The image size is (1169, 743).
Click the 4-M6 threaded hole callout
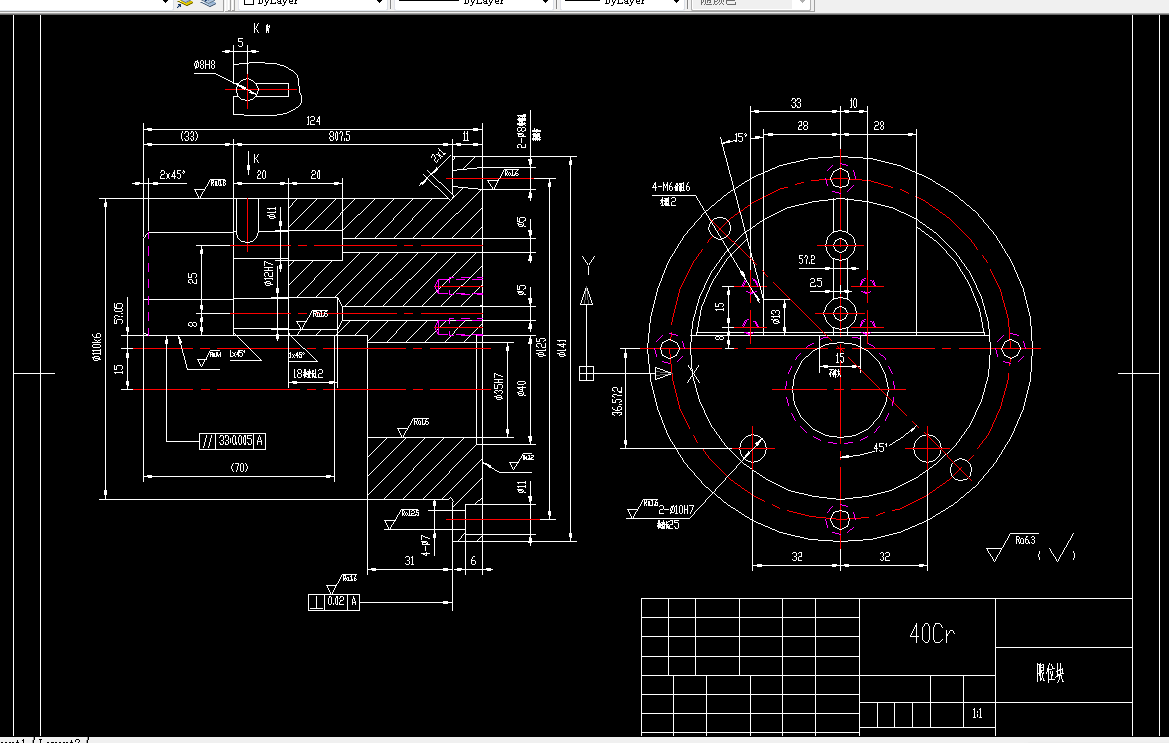click(x=671, y=187)
